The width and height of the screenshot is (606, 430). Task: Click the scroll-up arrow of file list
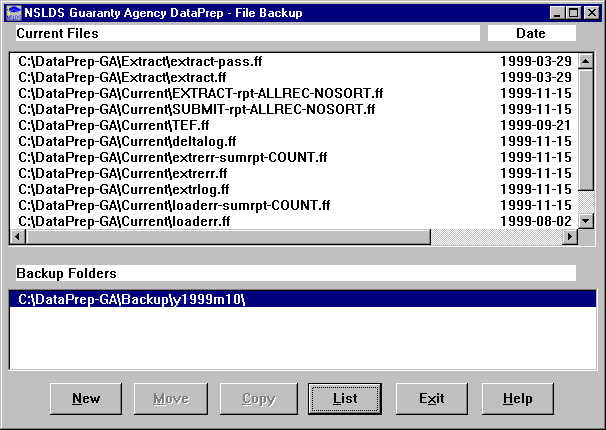tap(586, 61)
